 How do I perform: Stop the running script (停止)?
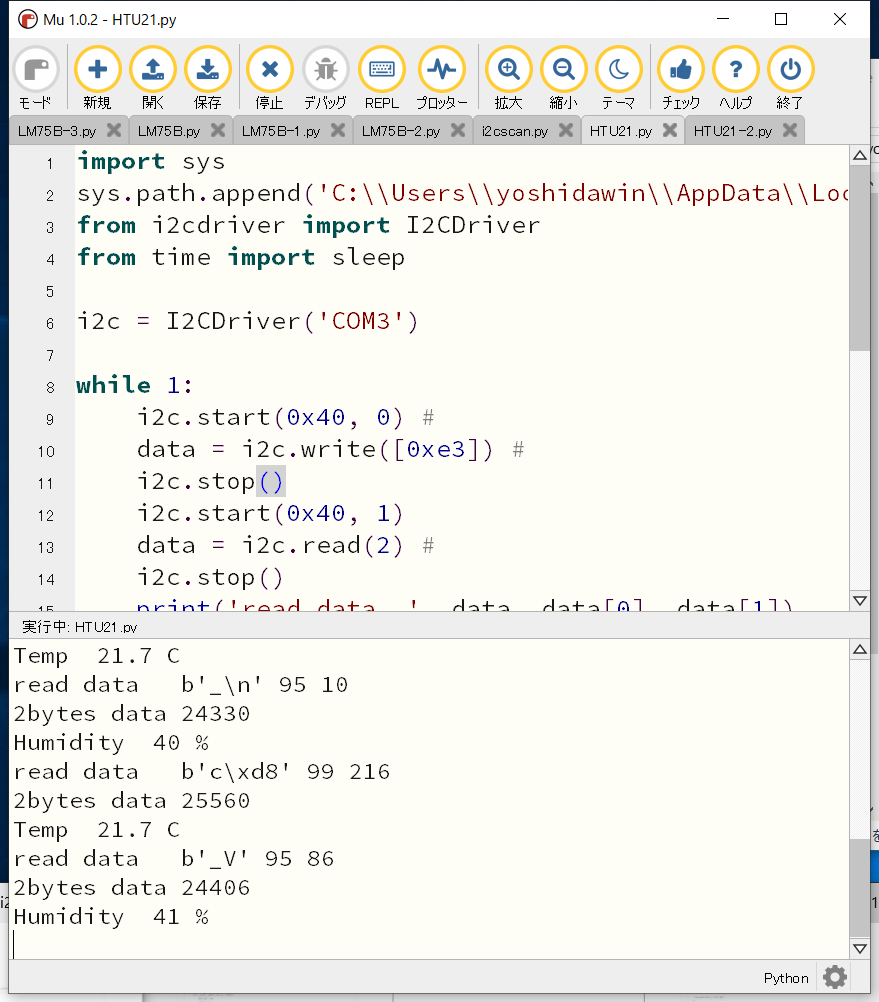click(x=270, y=79)
